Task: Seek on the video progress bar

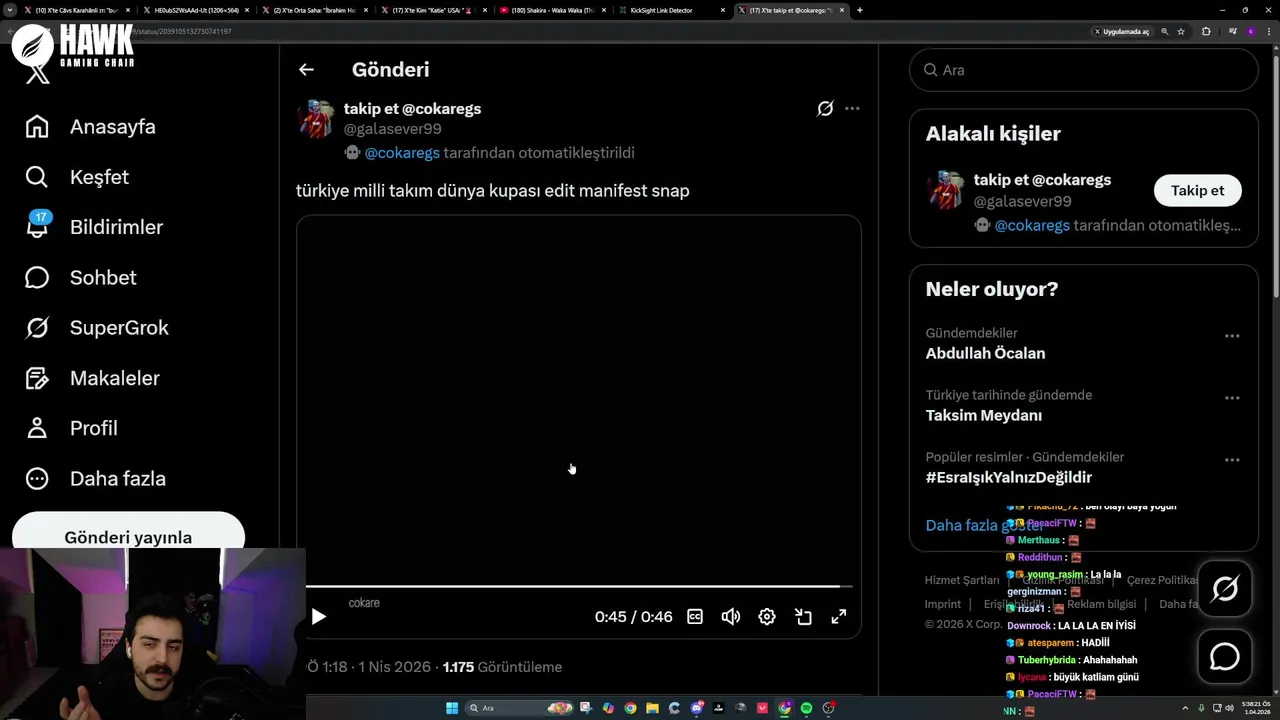Action: tap(579, 586)
